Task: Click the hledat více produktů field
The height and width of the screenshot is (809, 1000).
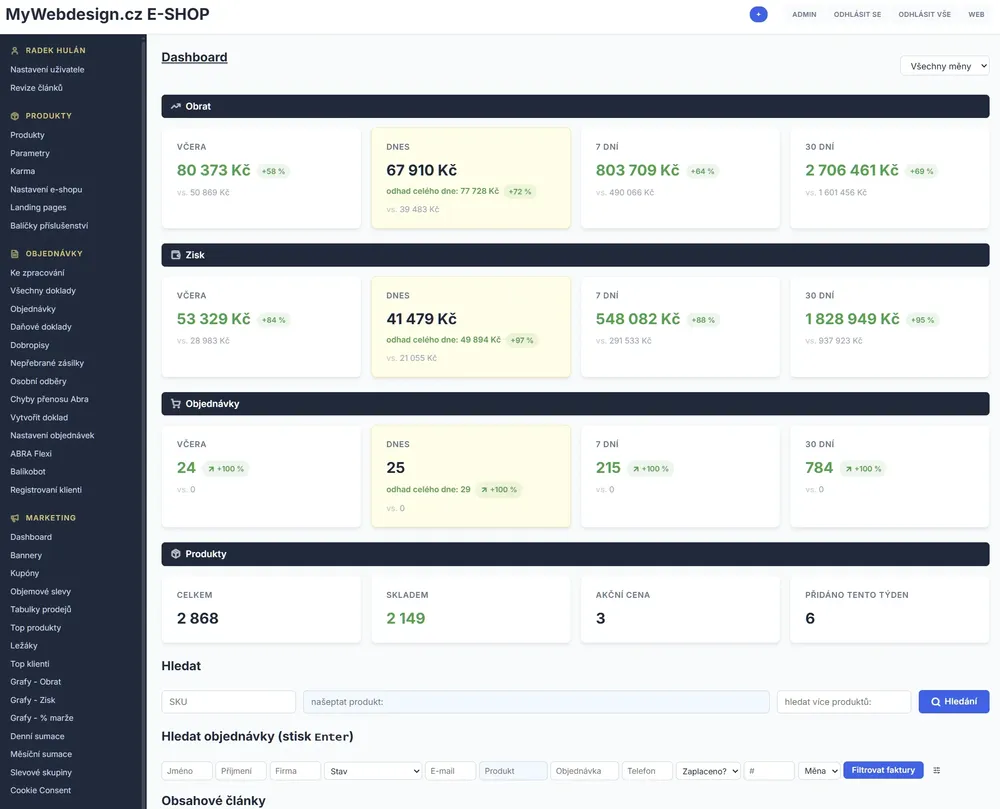Action: [x=843, y=701]
